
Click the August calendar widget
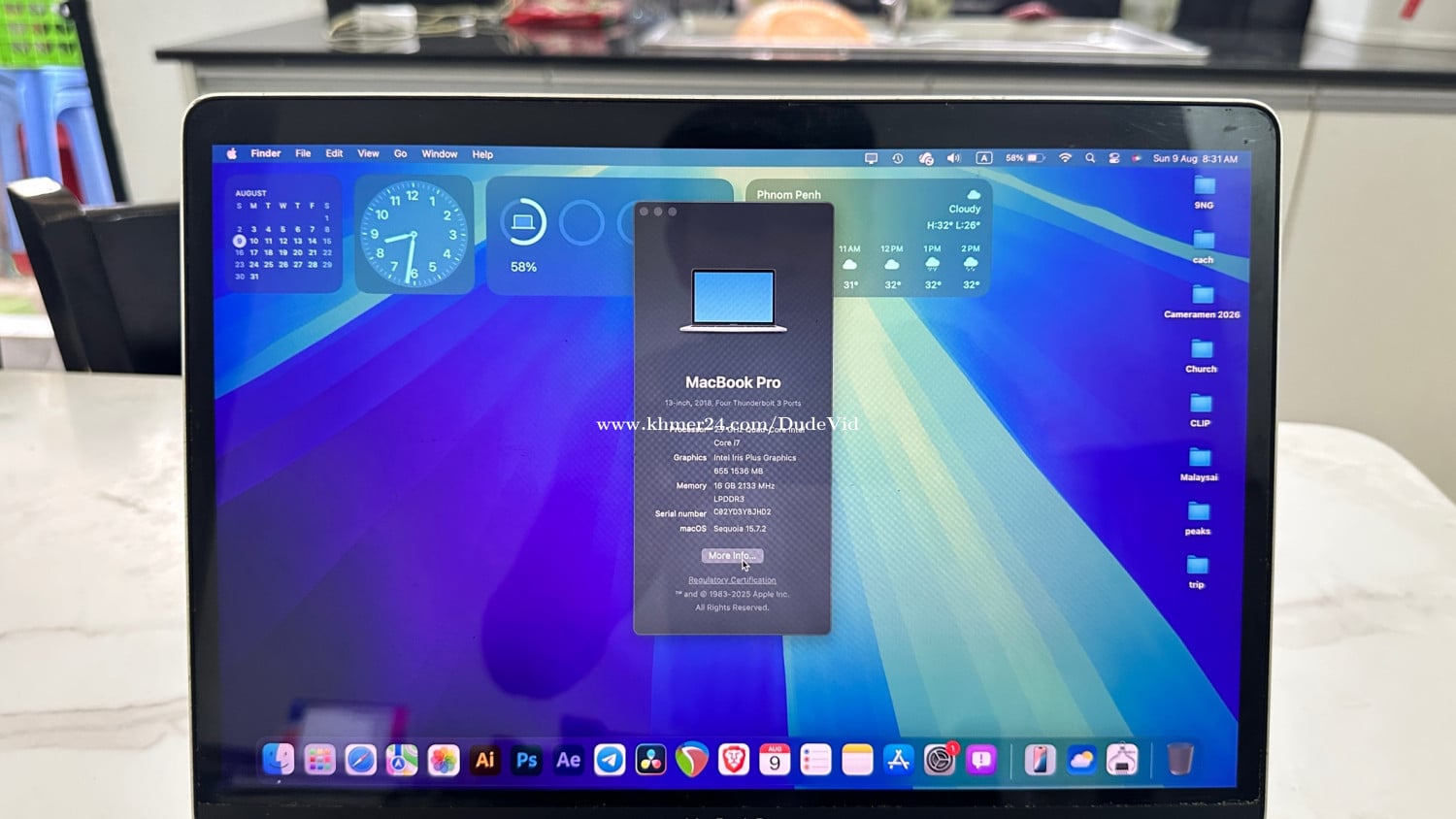pos(283,234)
